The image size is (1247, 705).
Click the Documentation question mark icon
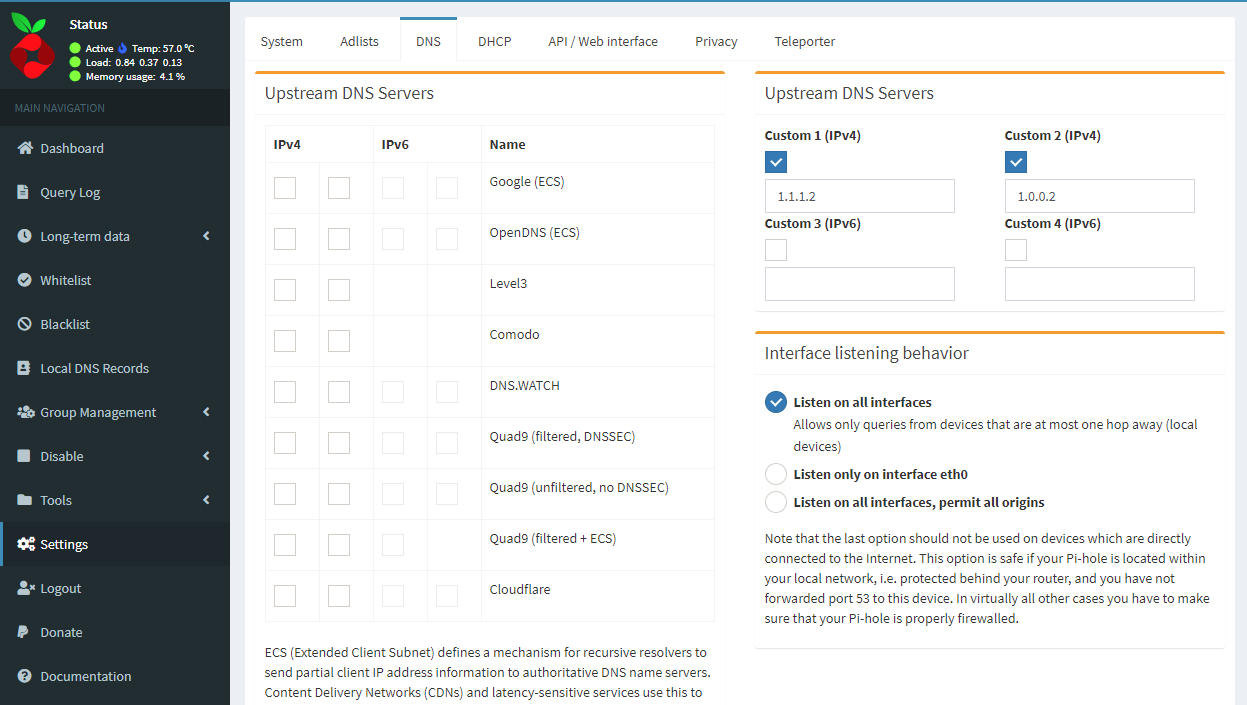(x=24, y=676)
